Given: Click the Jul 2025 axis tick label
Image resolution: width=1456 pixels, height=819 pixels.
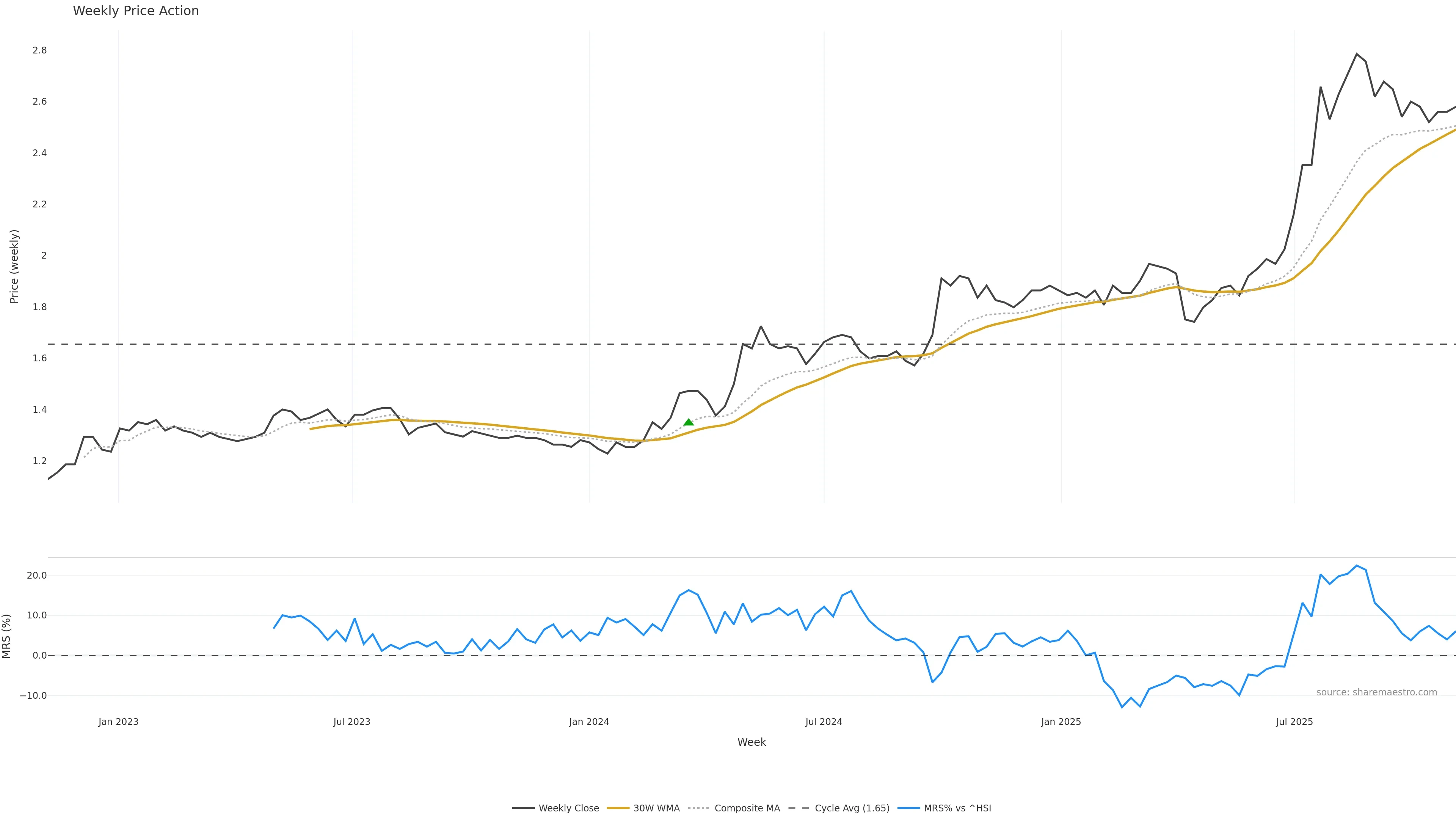Looking at the screenshot, I should coord(1294,722).
